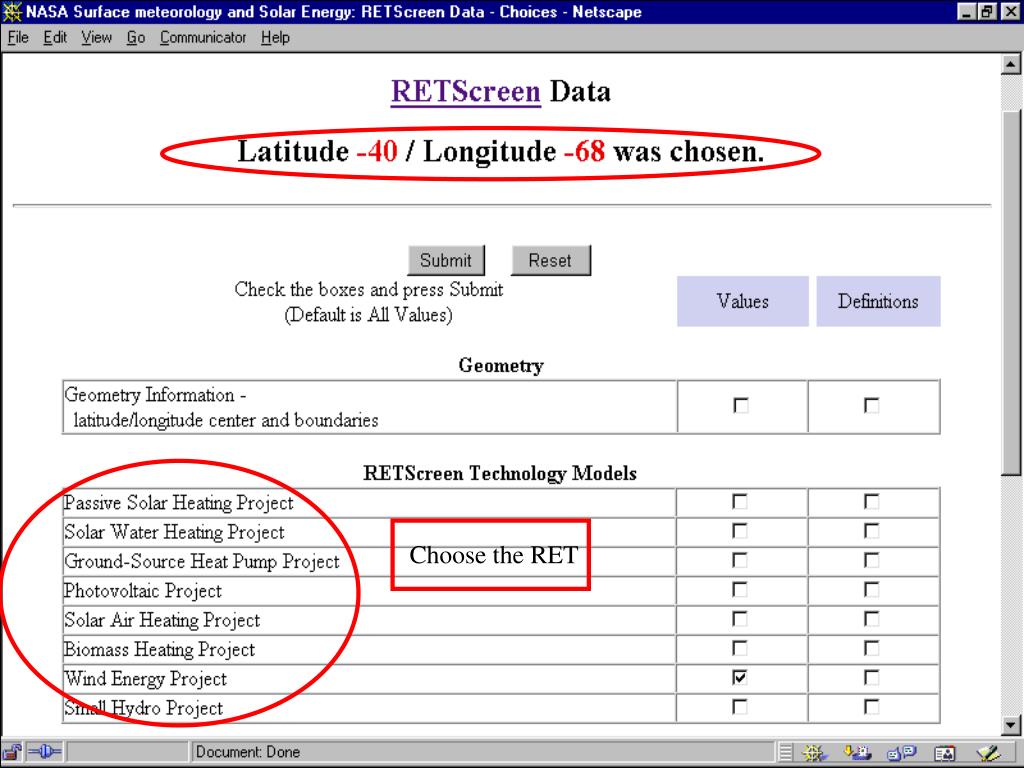
Task: Click 'Wind Energy Project' row label
Action: tap(146, 679)
